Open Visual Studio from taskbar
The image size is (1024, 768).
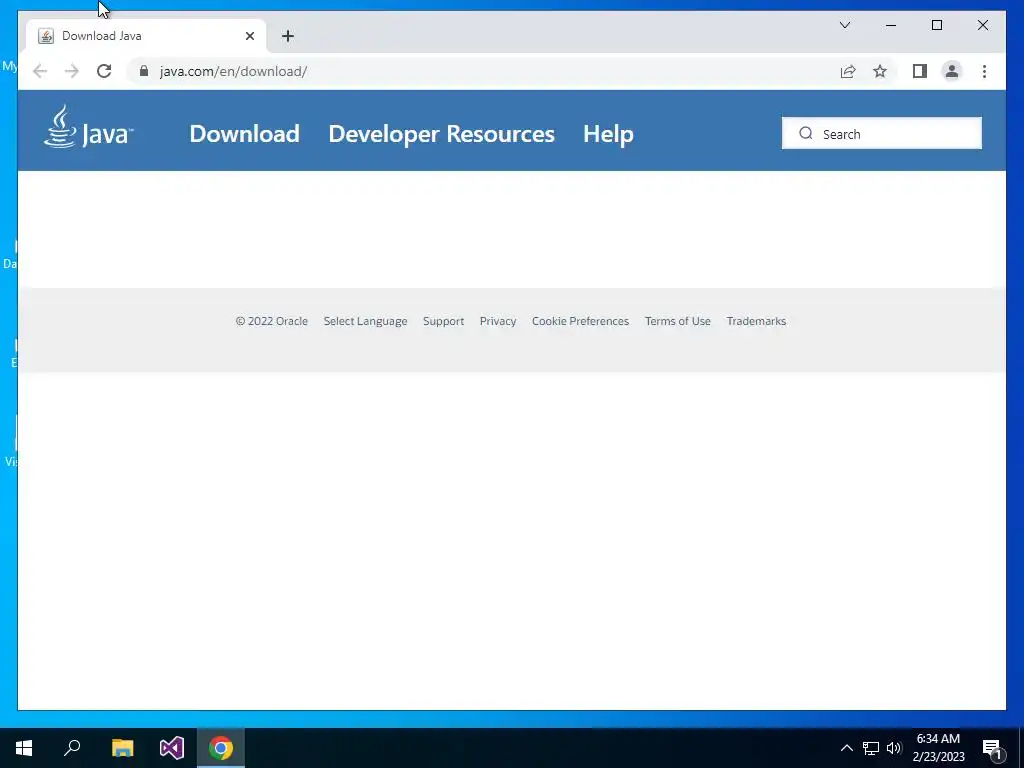point(172,748)
